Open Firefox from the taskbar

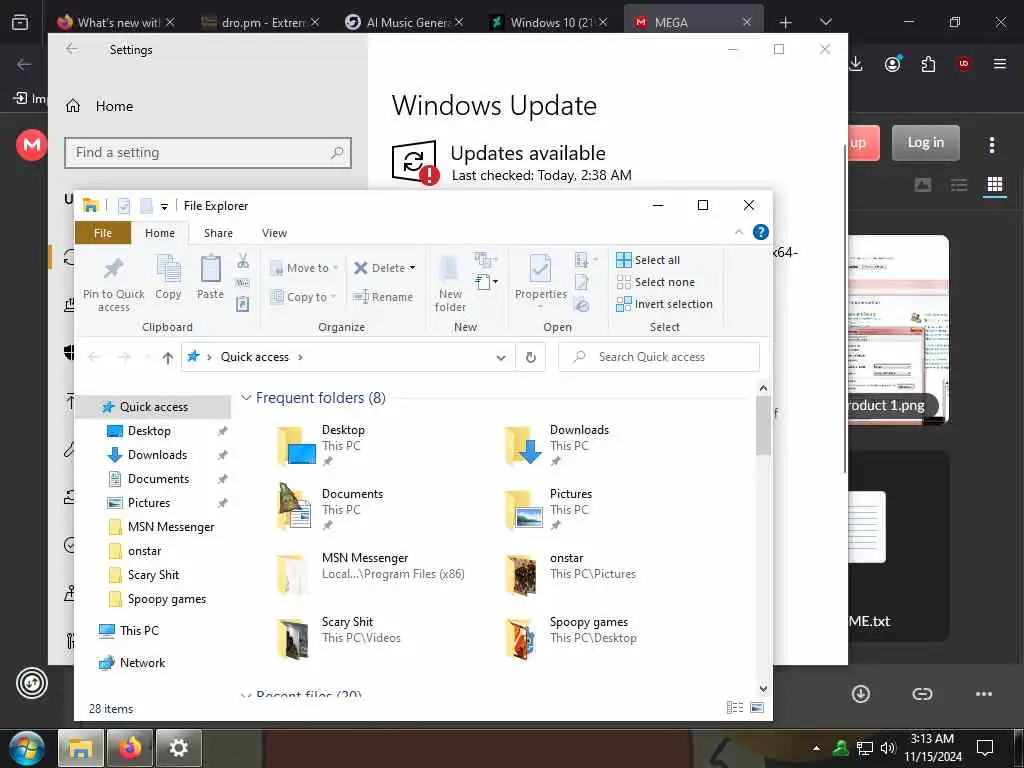[130, 748]
